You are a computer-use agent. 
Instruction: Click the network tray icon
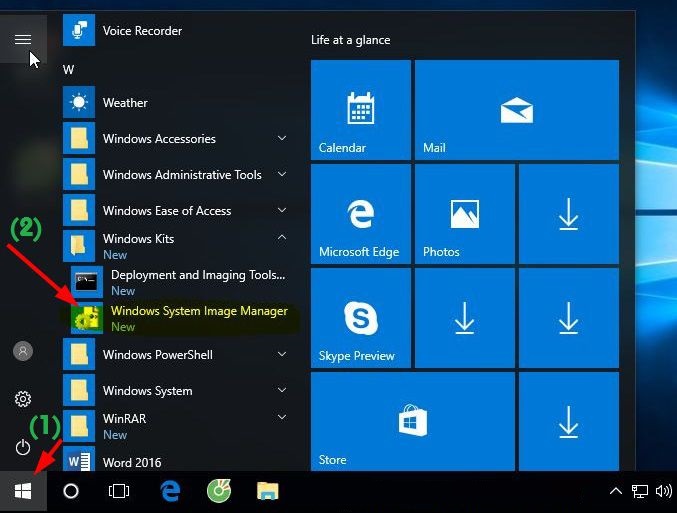(x=640, y=491)
